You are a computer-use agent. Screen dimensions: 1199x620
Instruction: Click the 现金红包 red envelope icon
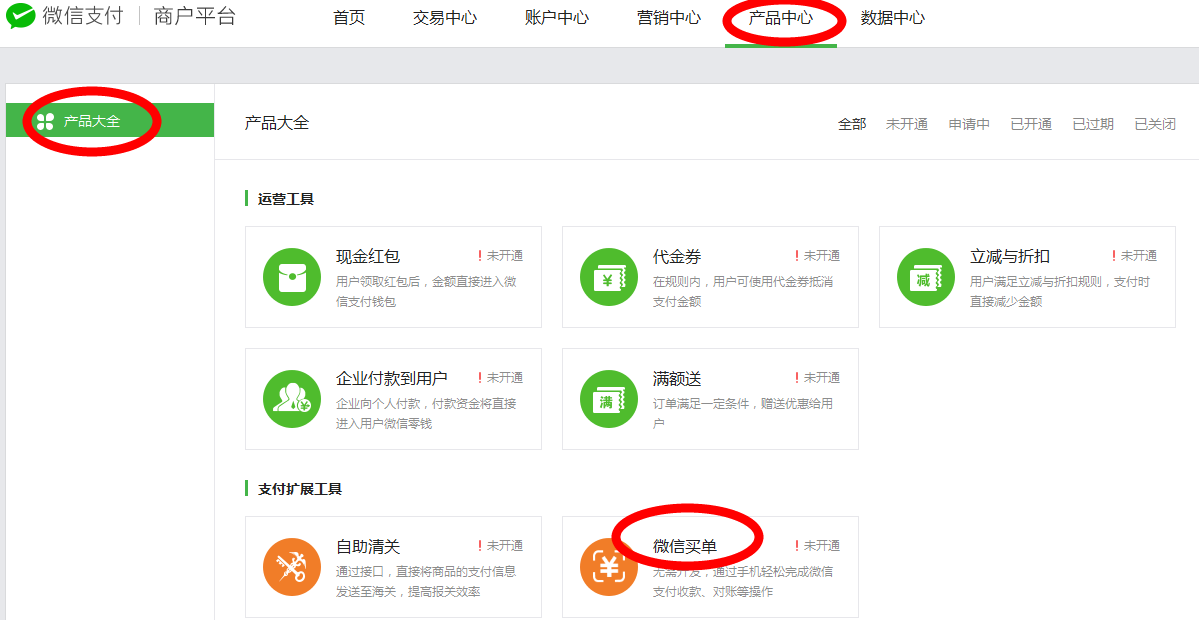coord(292,277)
